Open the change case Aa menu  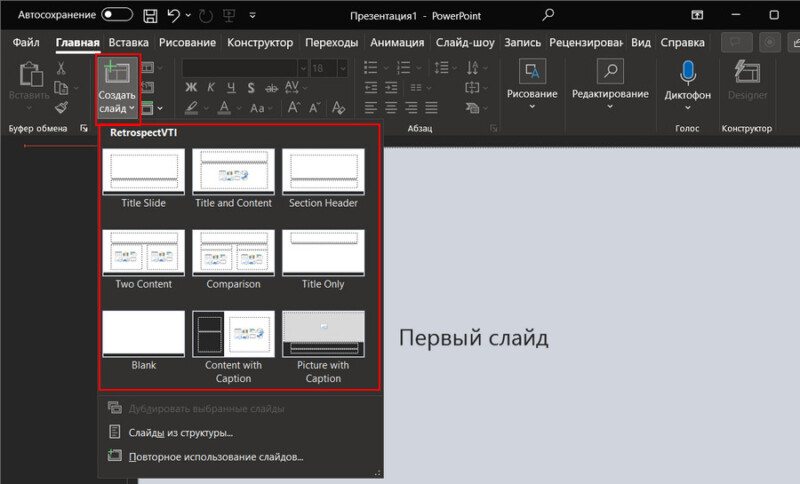coord(257,108)
